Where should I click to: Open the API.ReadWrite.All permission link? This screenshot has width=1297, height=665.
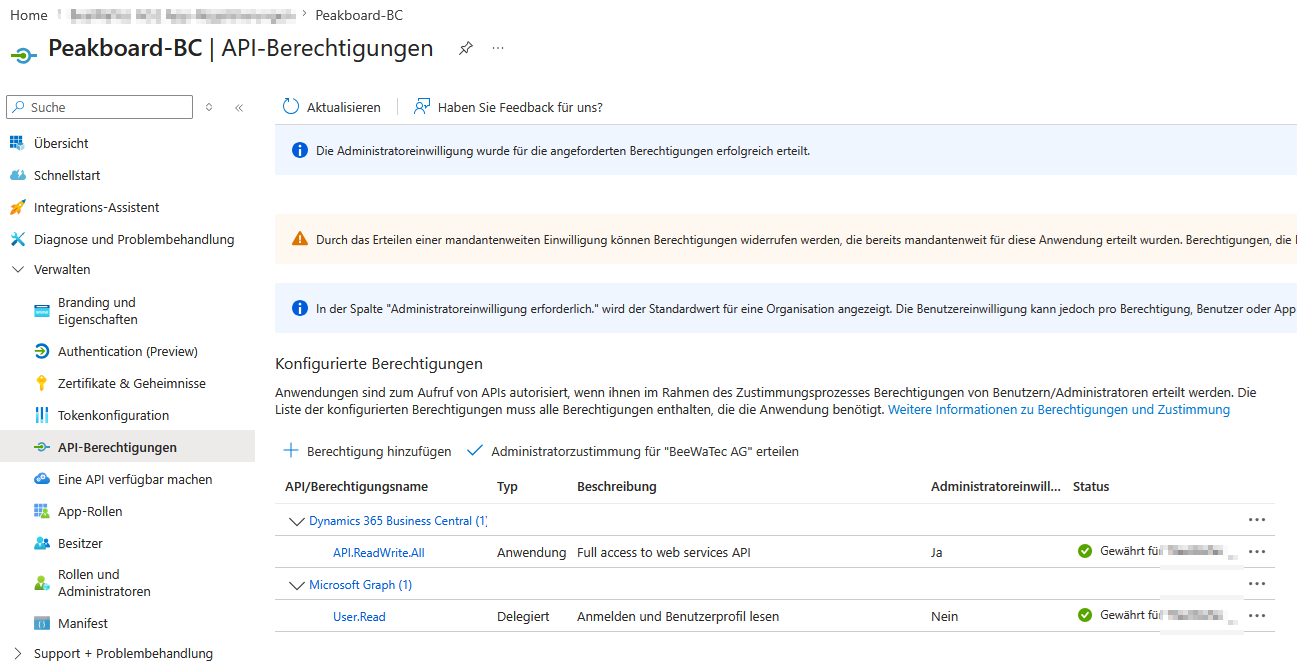(378, 552)
